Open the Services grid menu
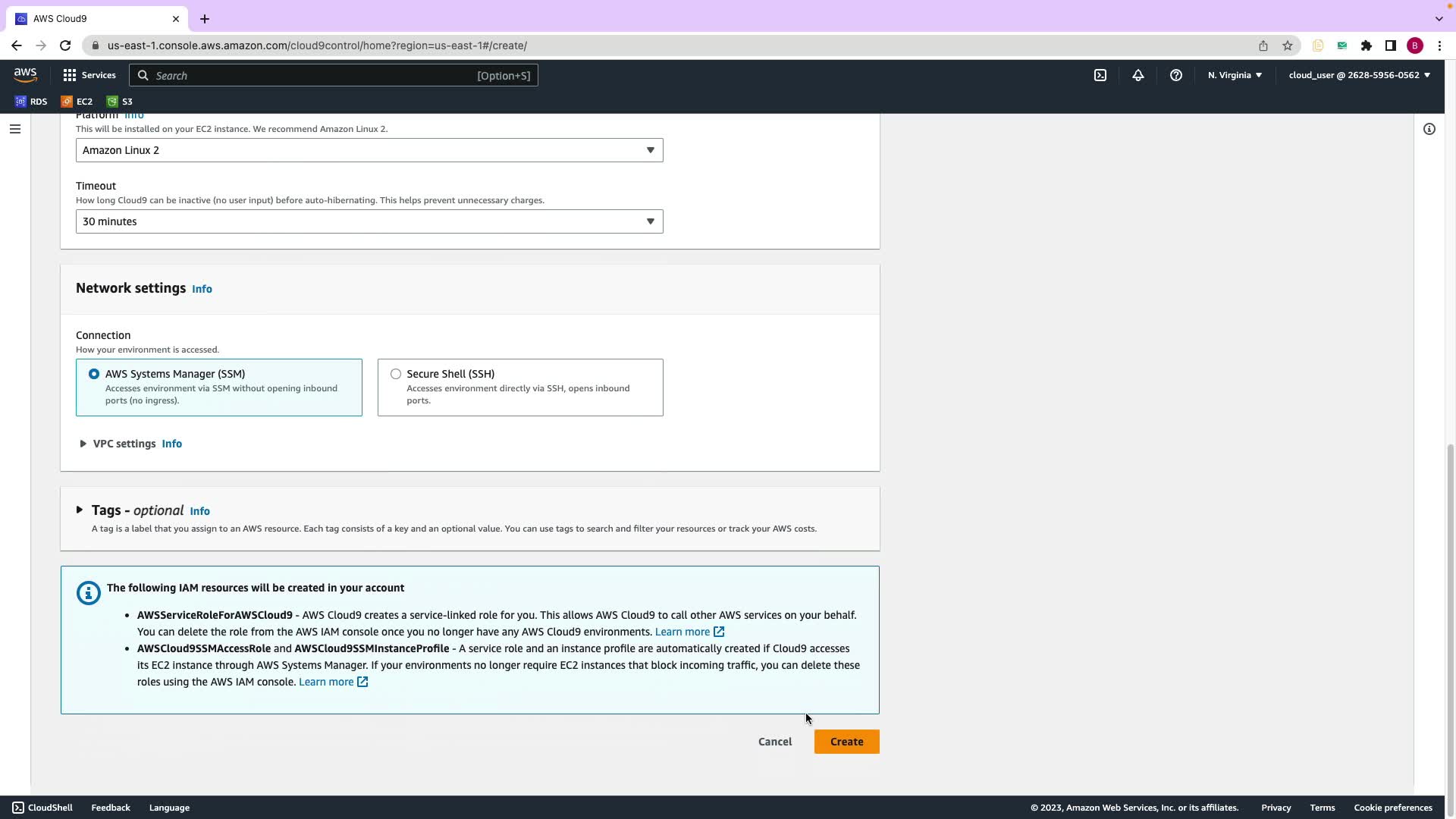This screenshot has height=819, width=1456. pyautogui.click(x=89, y=75)
